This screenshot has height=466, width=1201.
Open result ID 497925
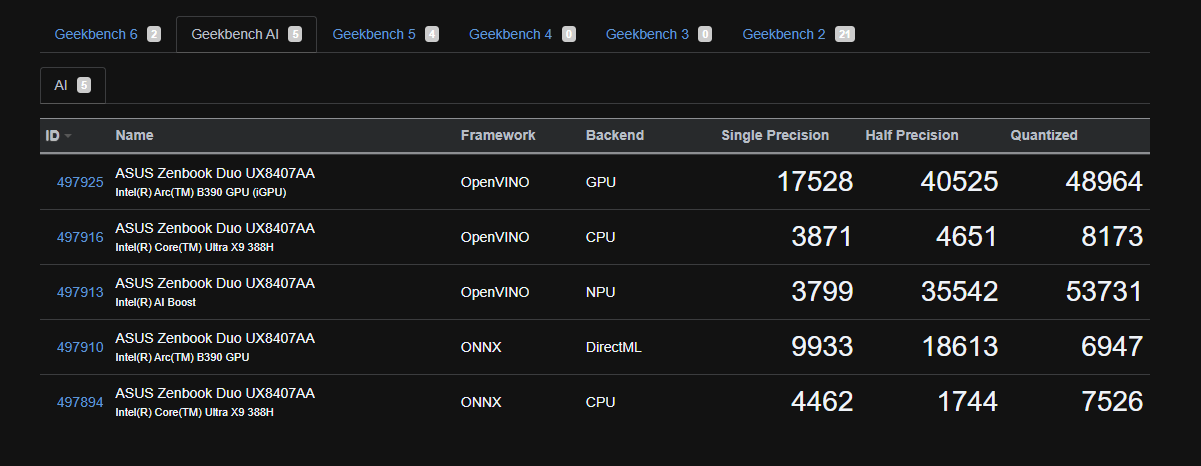pos(80,182)
